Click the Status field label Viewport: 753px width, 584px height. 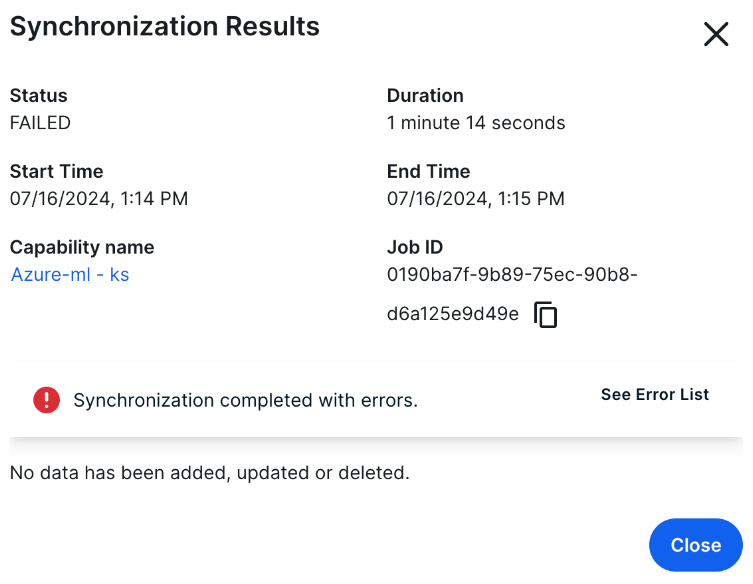click(x=39, y=96)
